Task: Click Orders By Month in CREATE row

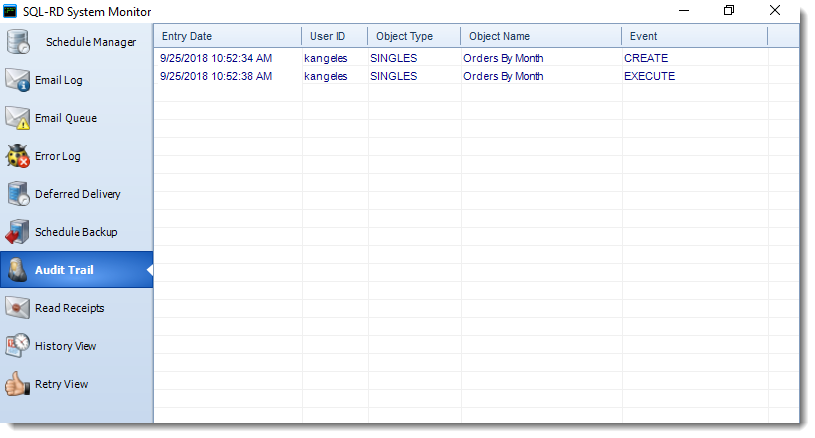Action: [x=503, y=58]
